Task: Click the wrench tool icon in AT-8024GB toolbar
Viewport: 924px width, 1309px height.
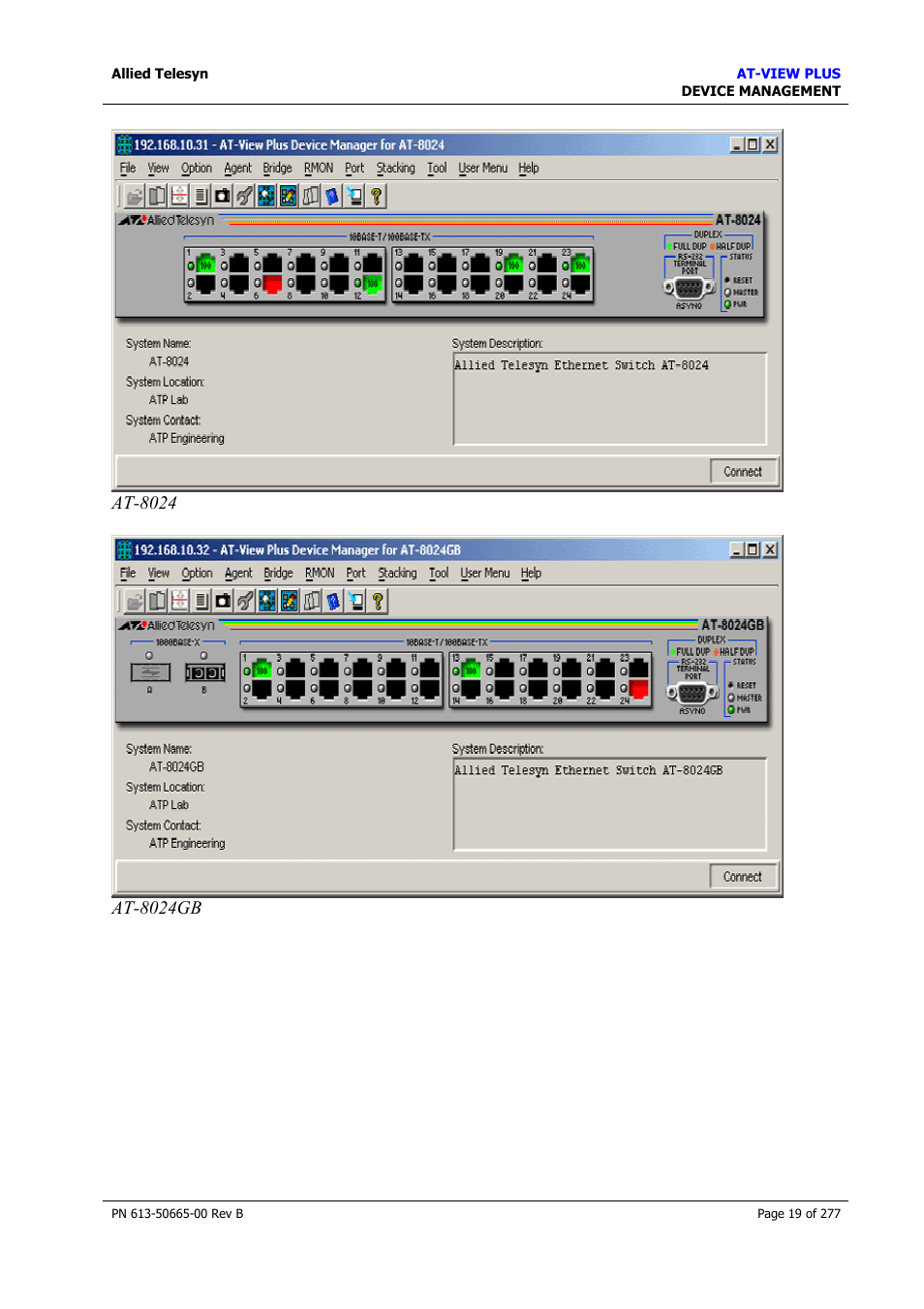Action: (x=245, y=601)
